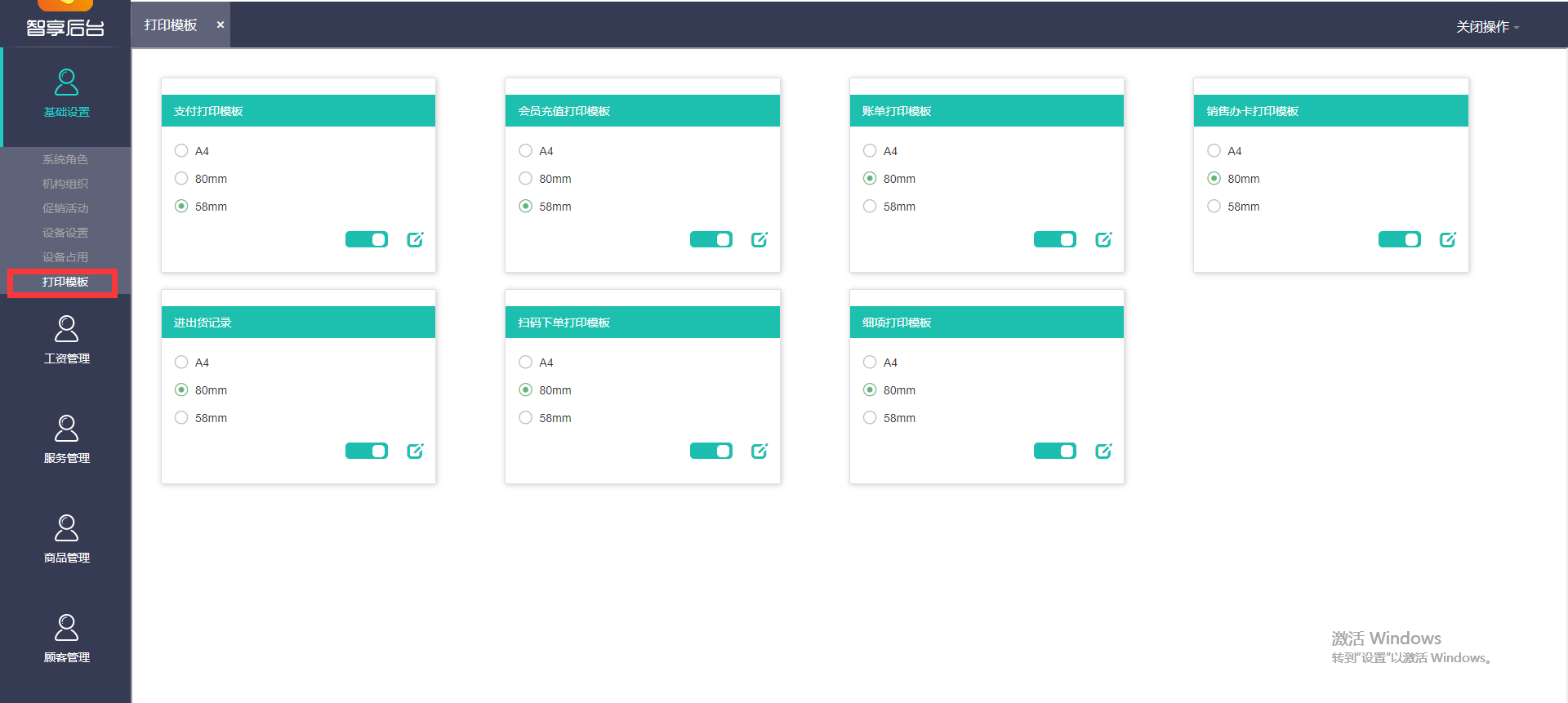Select A4 for 账单打印模板
The width and height of the screenshot is (1568, 703).
click(x=870, y=151)
